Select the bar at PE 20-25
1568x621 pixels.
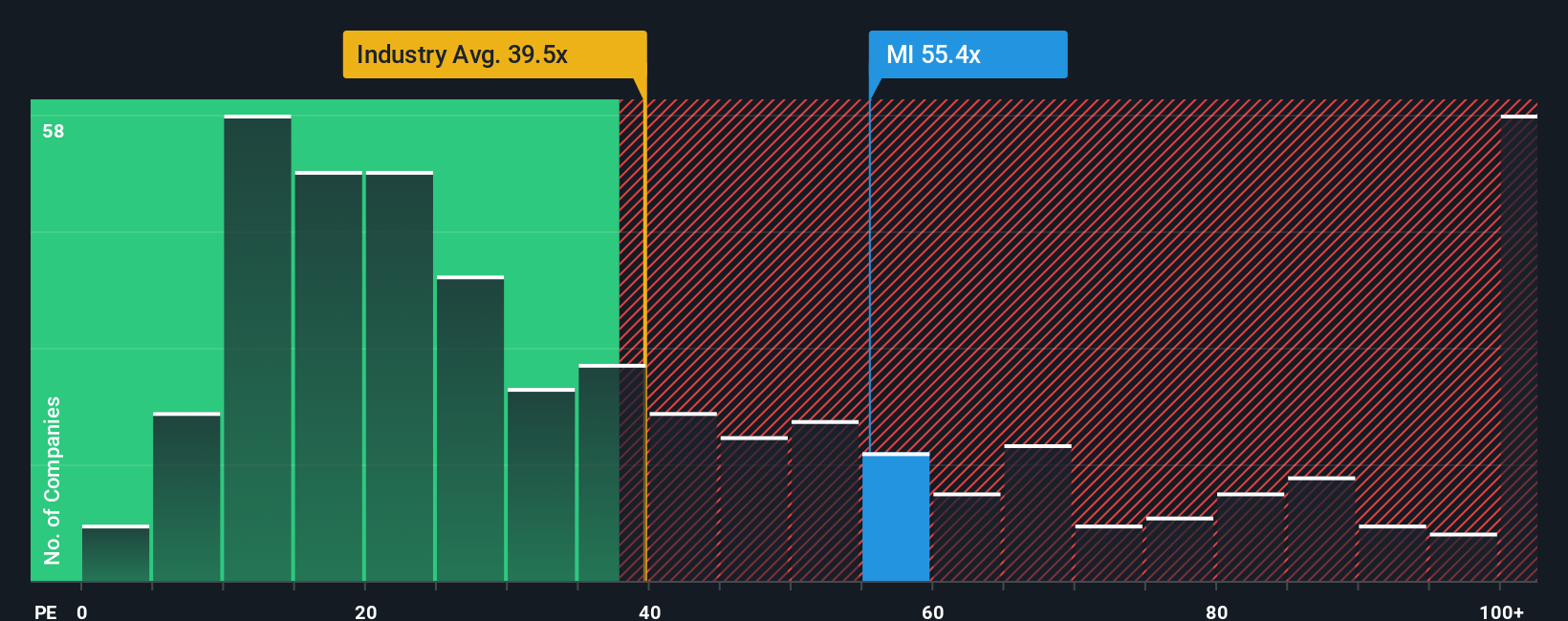(400, 376)
